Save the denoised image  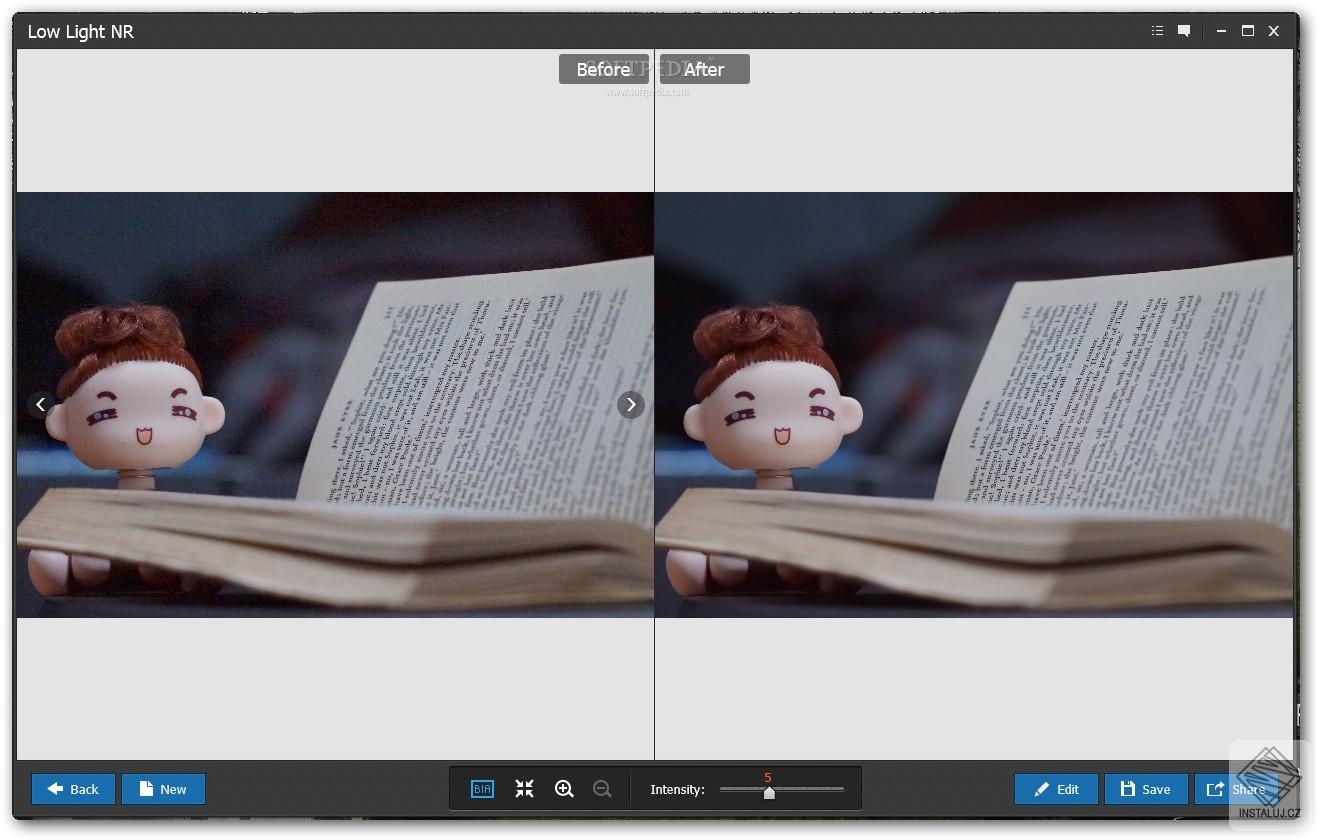(x=1146, y=789)
